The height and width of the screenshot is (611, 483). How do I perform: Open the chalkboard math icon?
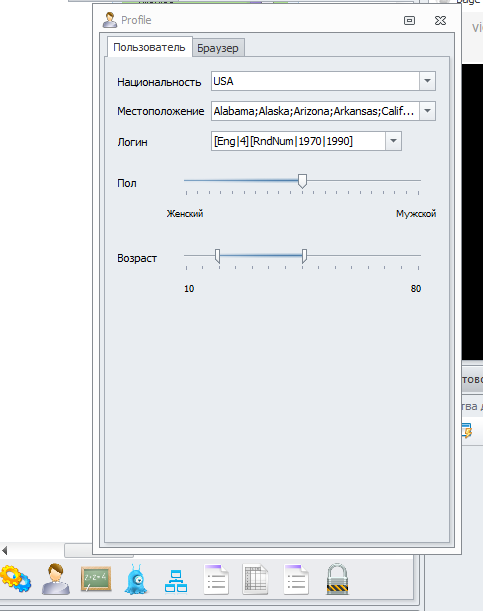[96, 579]
